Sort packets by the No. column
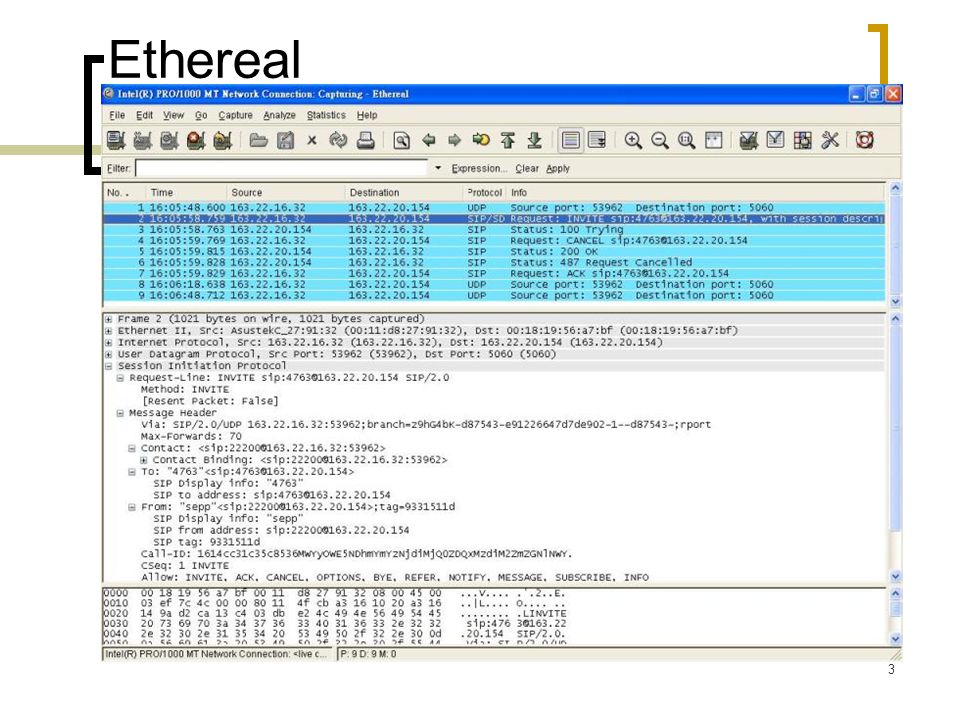Image resolution: width=960 pixels, height=720 pixels. click(124, 192)
